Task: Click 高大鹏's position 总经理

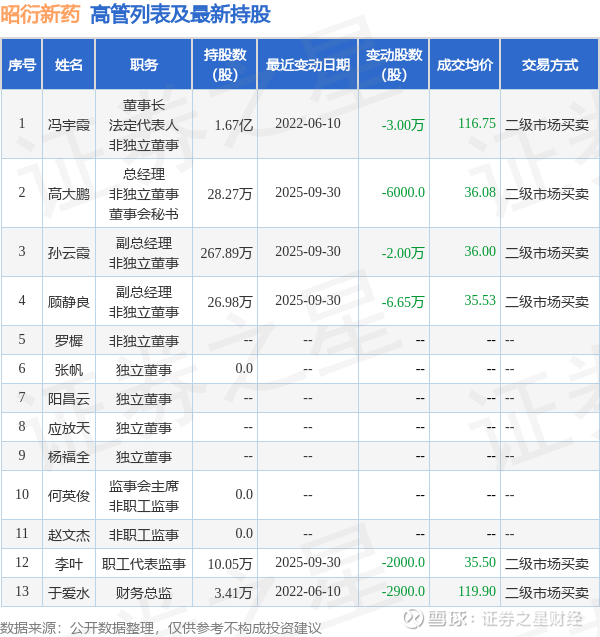Action: point(143,174)
